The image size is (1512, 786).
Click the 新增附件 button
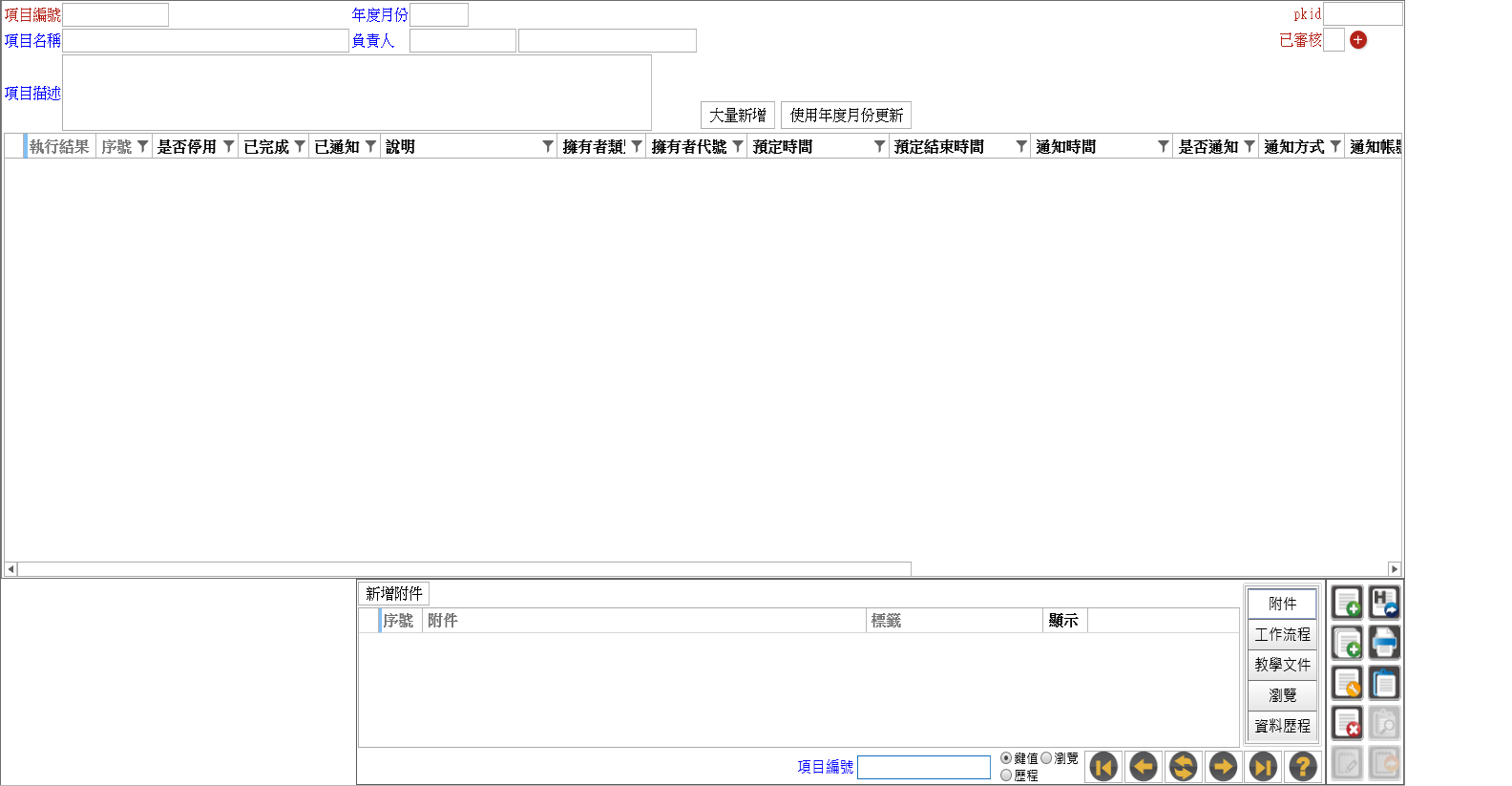coord(394,593)
